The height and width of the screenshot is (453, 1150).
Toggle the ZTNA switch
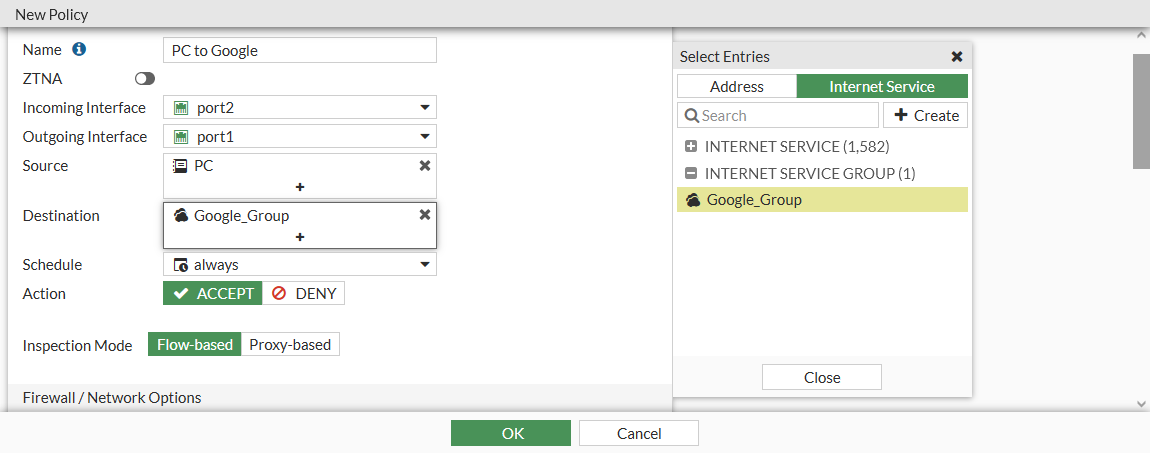pyautogui.click(x=145, y=78)
